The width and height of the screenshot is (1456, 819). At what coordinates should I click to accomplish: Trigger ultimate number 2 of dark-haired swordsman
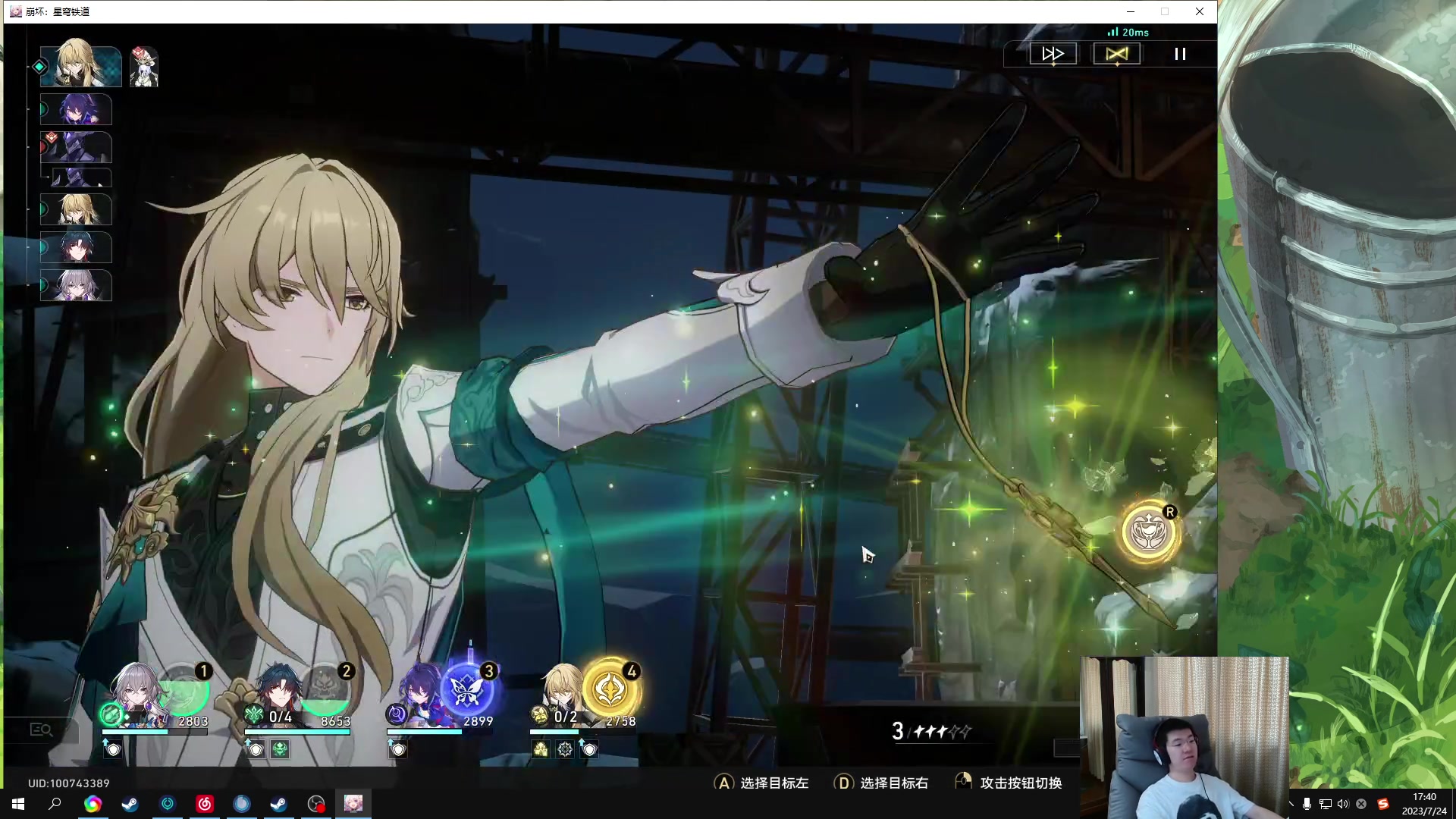click(326, 689)
